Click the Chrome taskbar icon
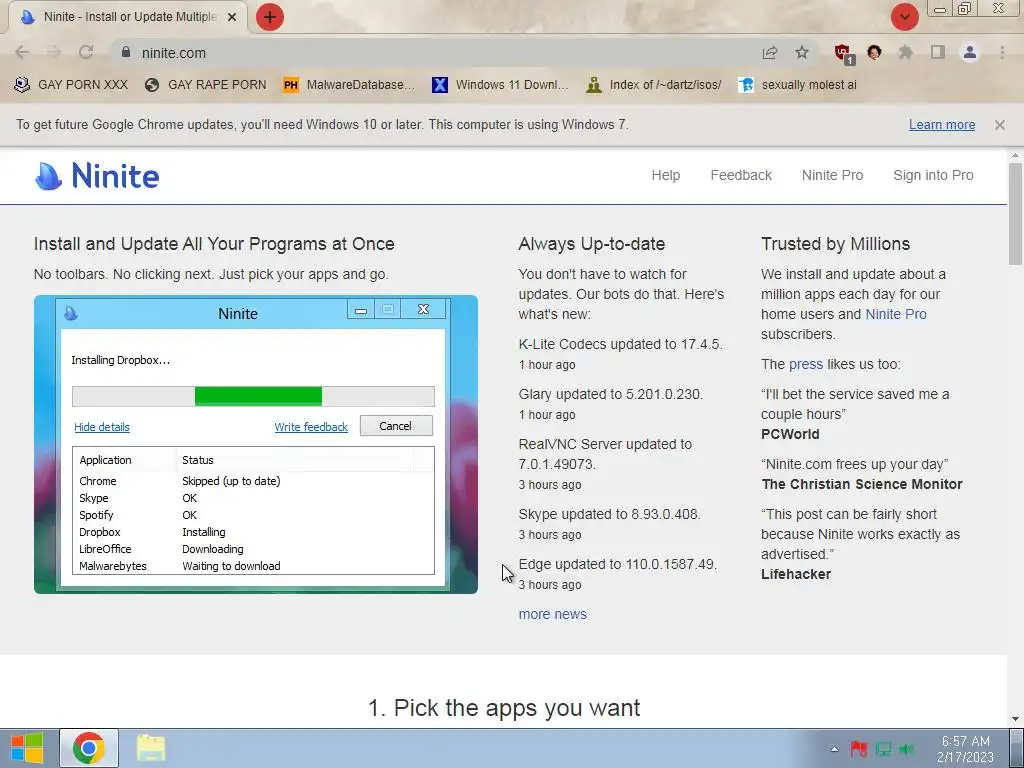 pos(89,748)
